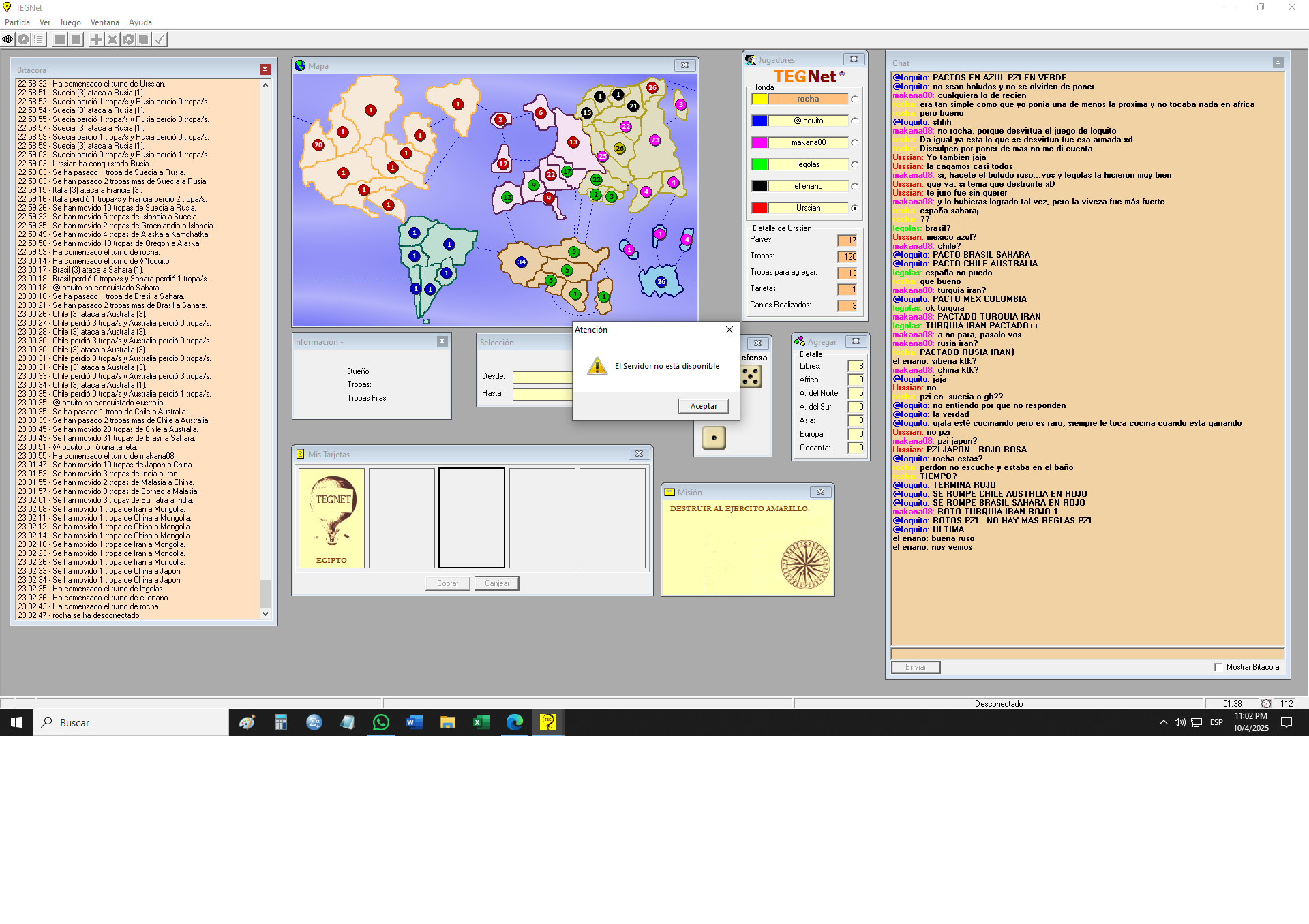Select the radio button next to rocha
The image size is (1309, 924).
854,99
